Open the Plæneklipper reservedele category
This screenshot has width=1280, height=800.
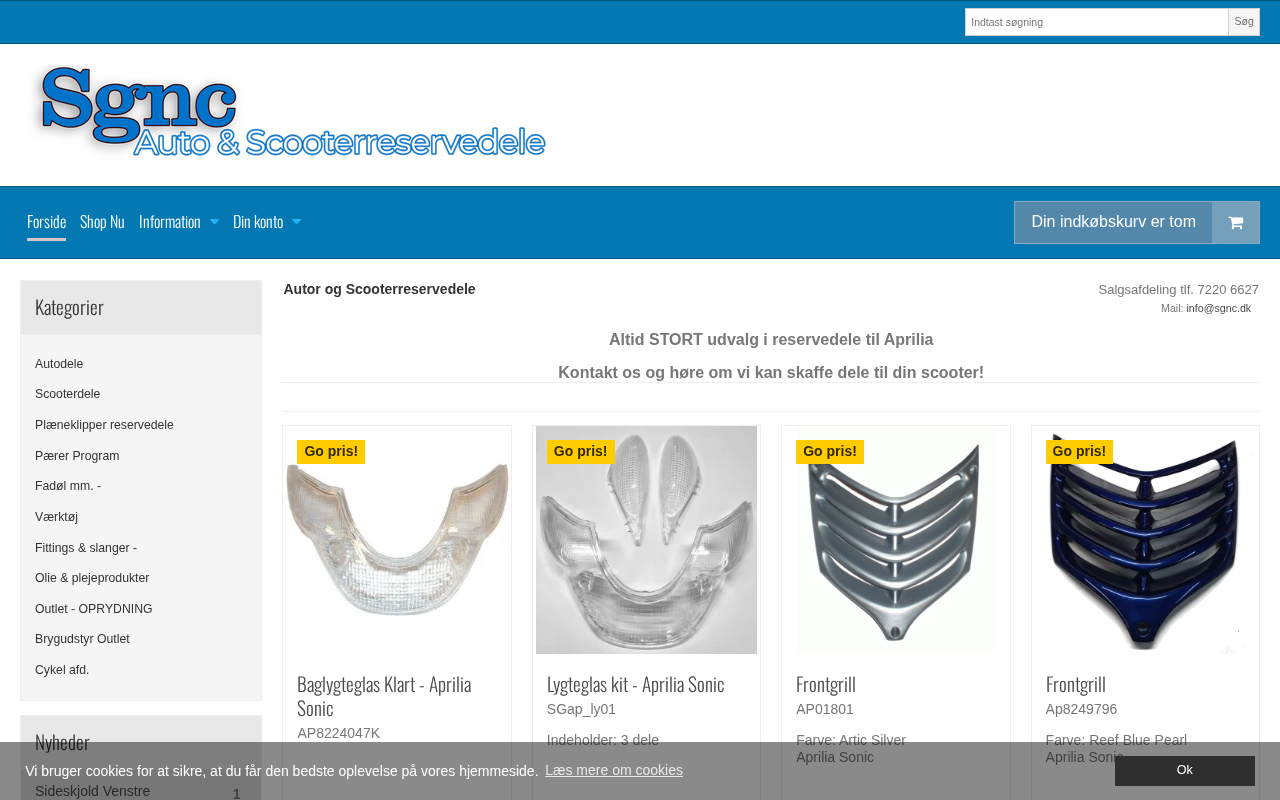[104, 425]
